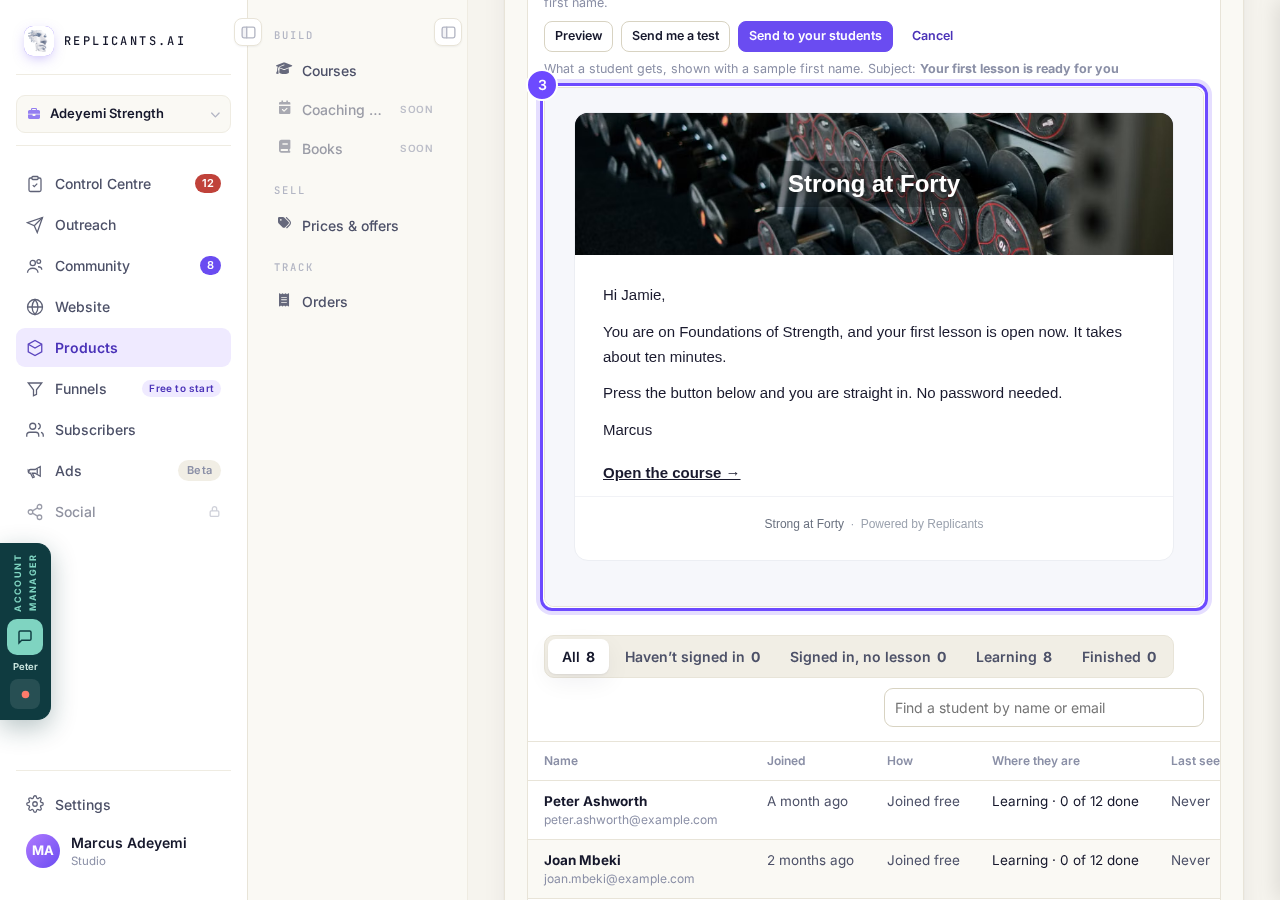Collapse the main sidebar panel icon
Screen dimensions: 1280x900
[x=248, y=32]
